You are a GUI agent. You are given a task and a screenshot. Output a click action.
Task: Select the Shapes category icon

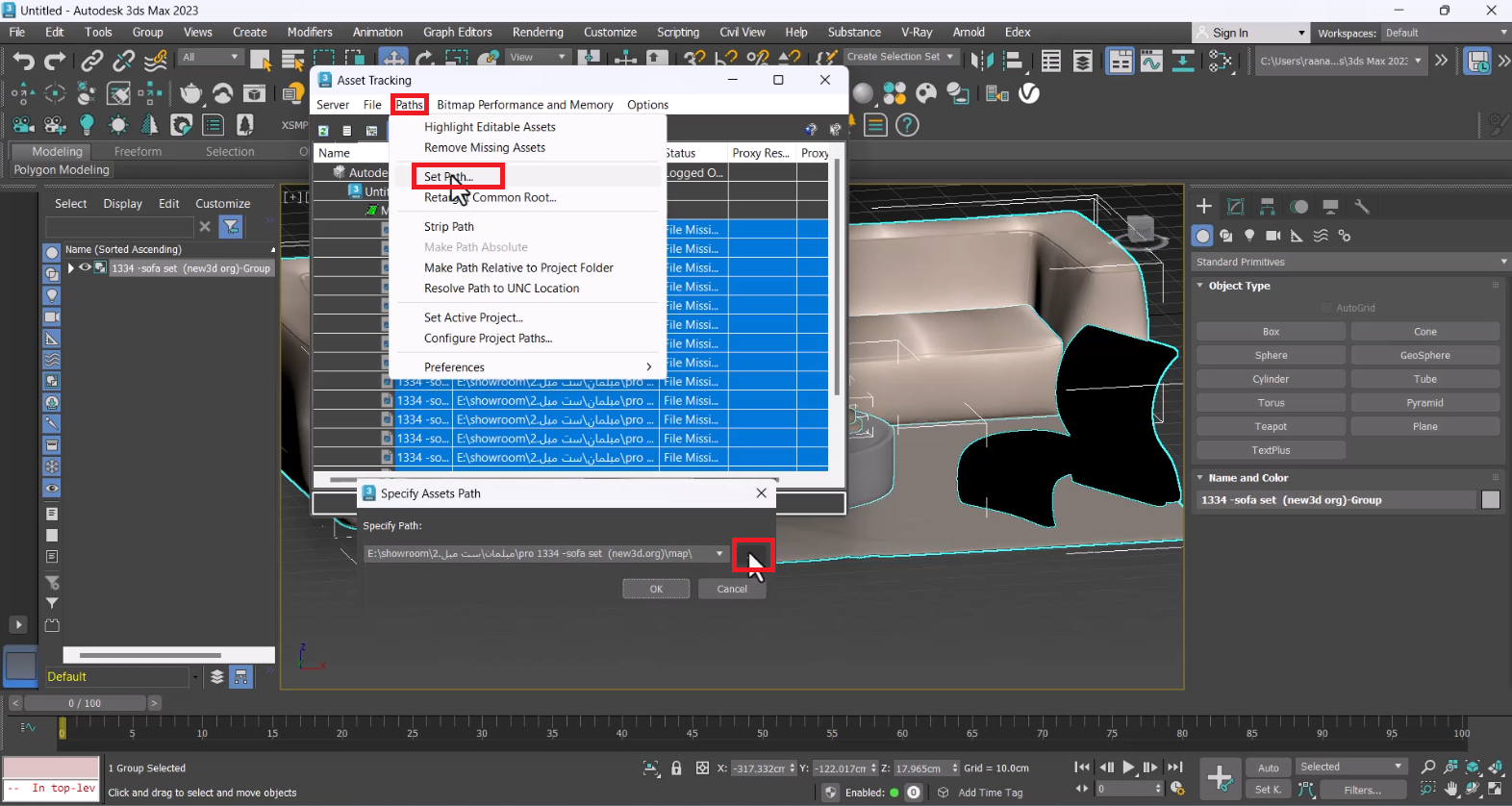pyautogui.click(x=1225, y=236)
